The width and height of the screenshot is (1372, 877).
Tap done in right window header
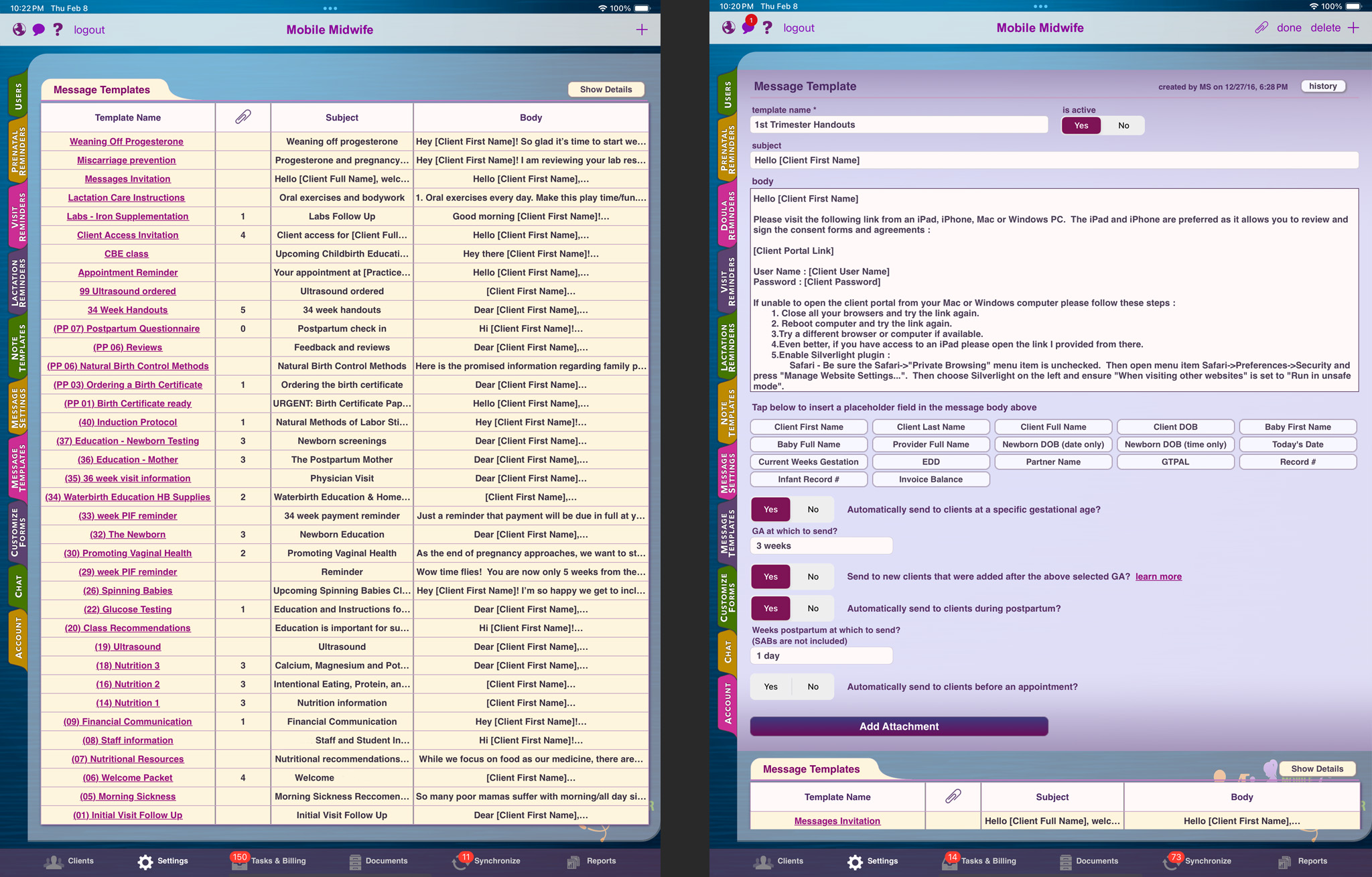(x=1289, y=27)
